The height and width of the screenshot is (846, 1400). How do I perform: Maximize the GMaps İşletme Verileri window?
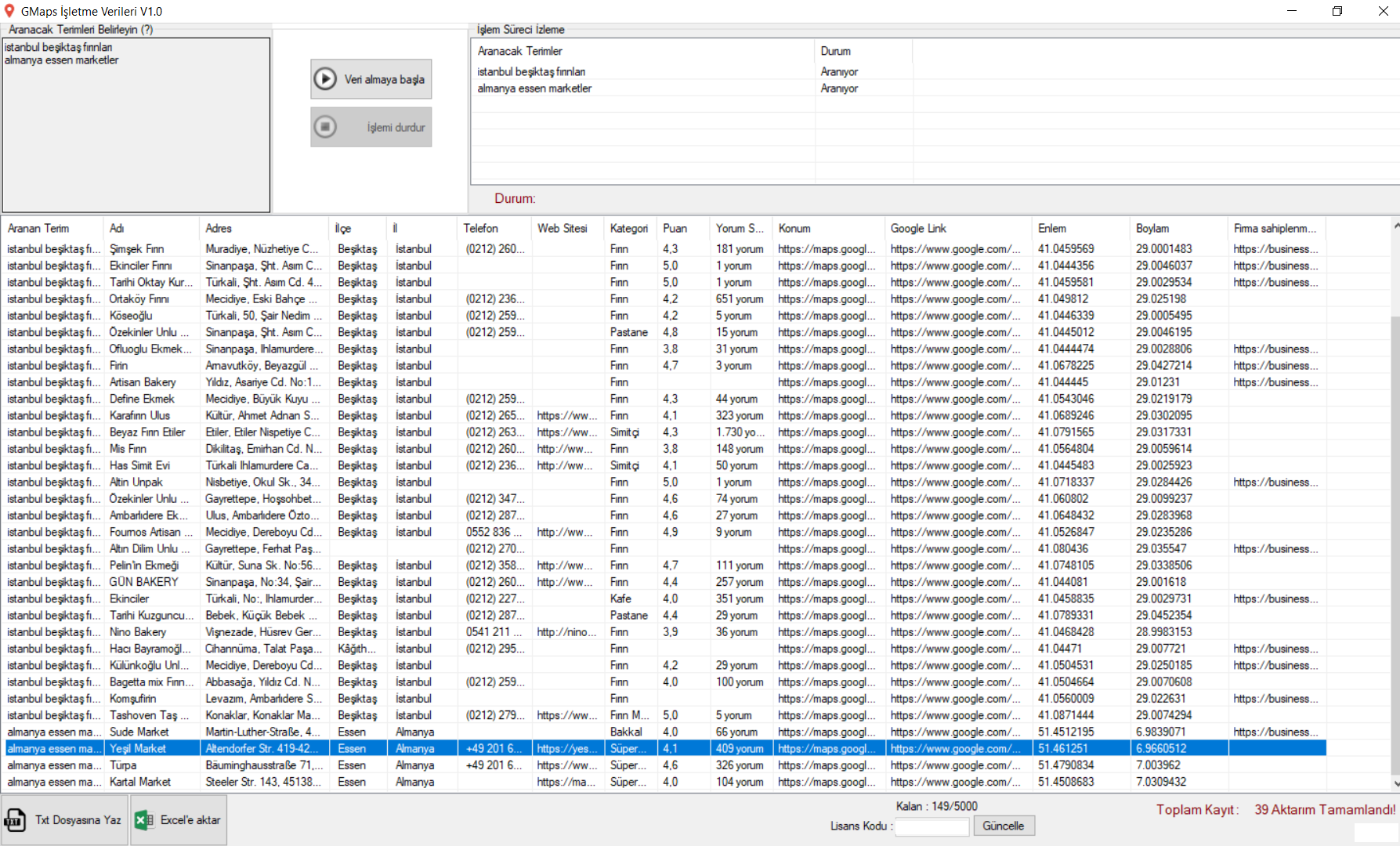click(x=1337, y=11)
